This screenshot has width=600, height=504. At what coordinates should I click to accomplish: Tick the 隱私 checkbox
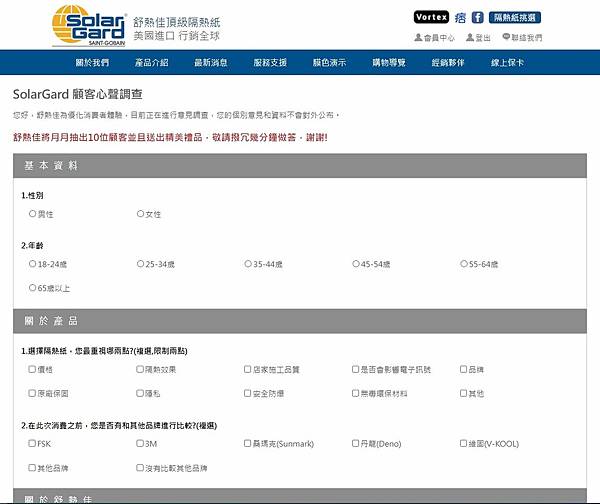[x=140, y=393]
